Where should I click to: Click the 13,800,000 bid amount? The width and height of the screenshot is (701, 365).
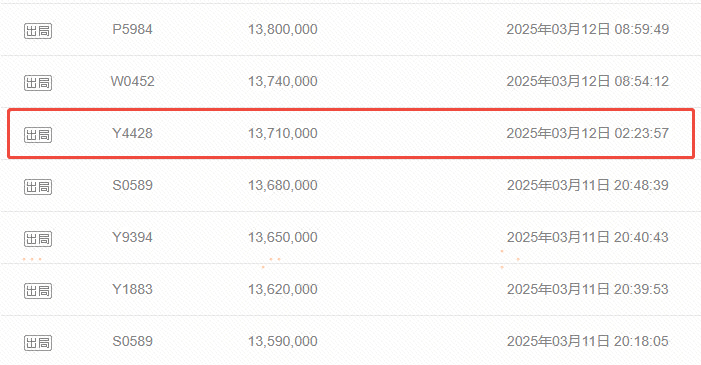pos(283,30)
